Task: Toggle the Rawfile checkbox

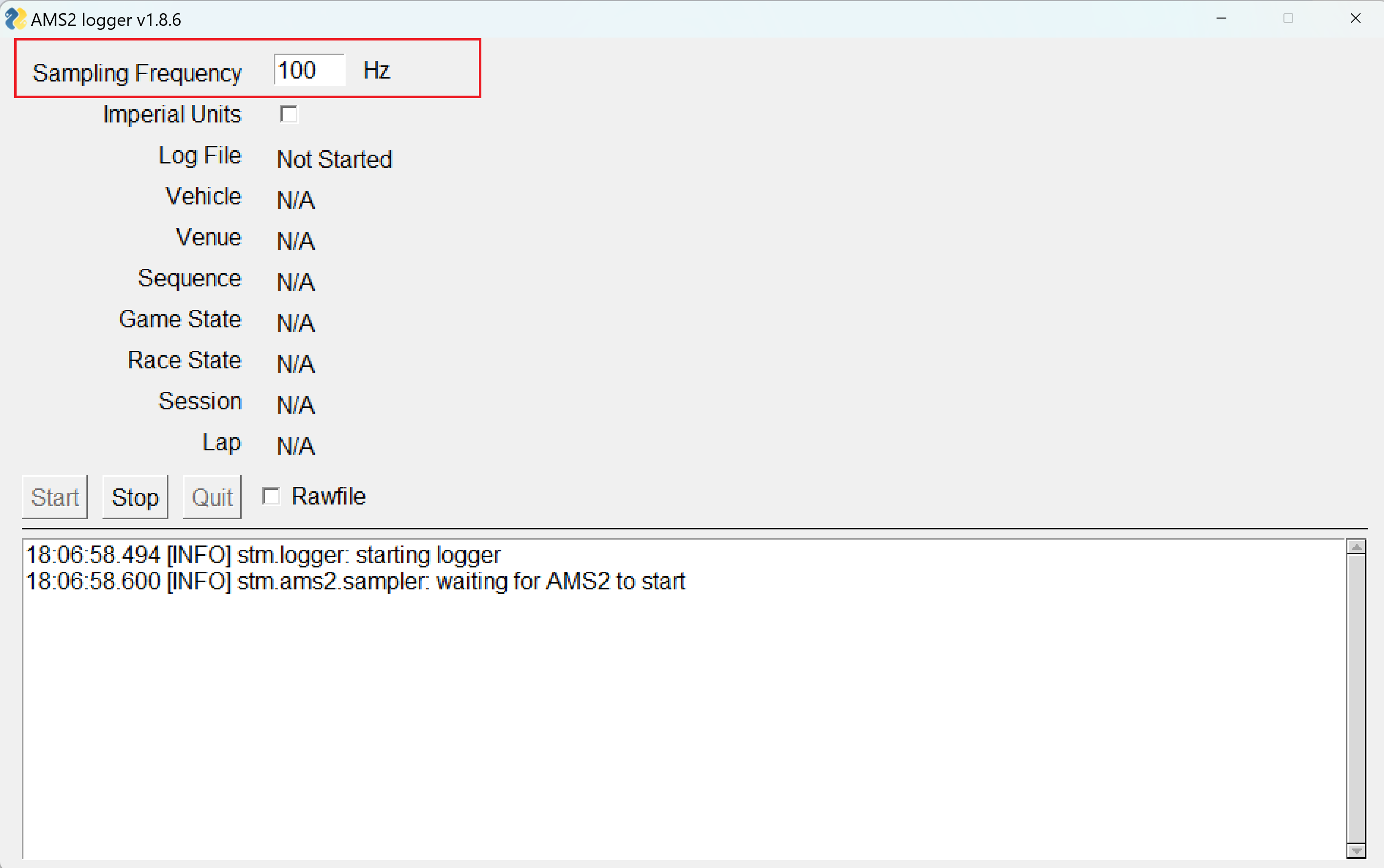Action: [x=271, y=496]
